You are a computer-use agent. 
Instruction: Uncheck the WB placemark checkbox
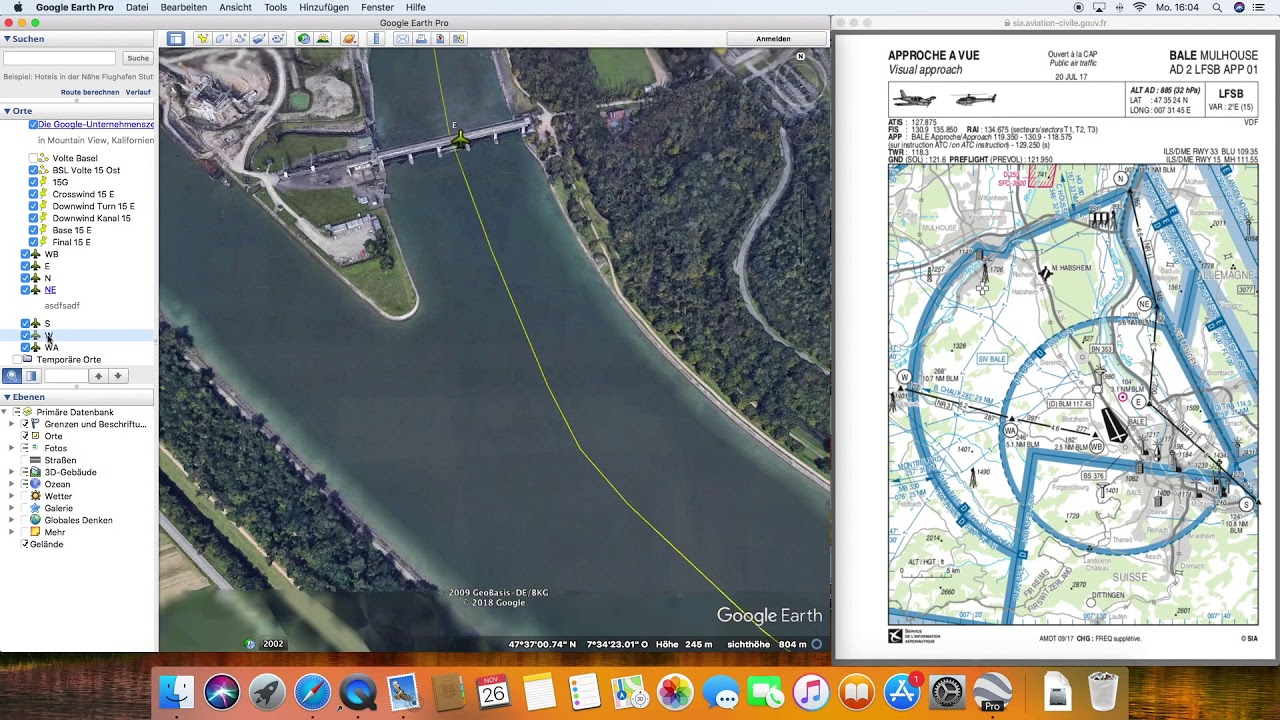point(25,254)
